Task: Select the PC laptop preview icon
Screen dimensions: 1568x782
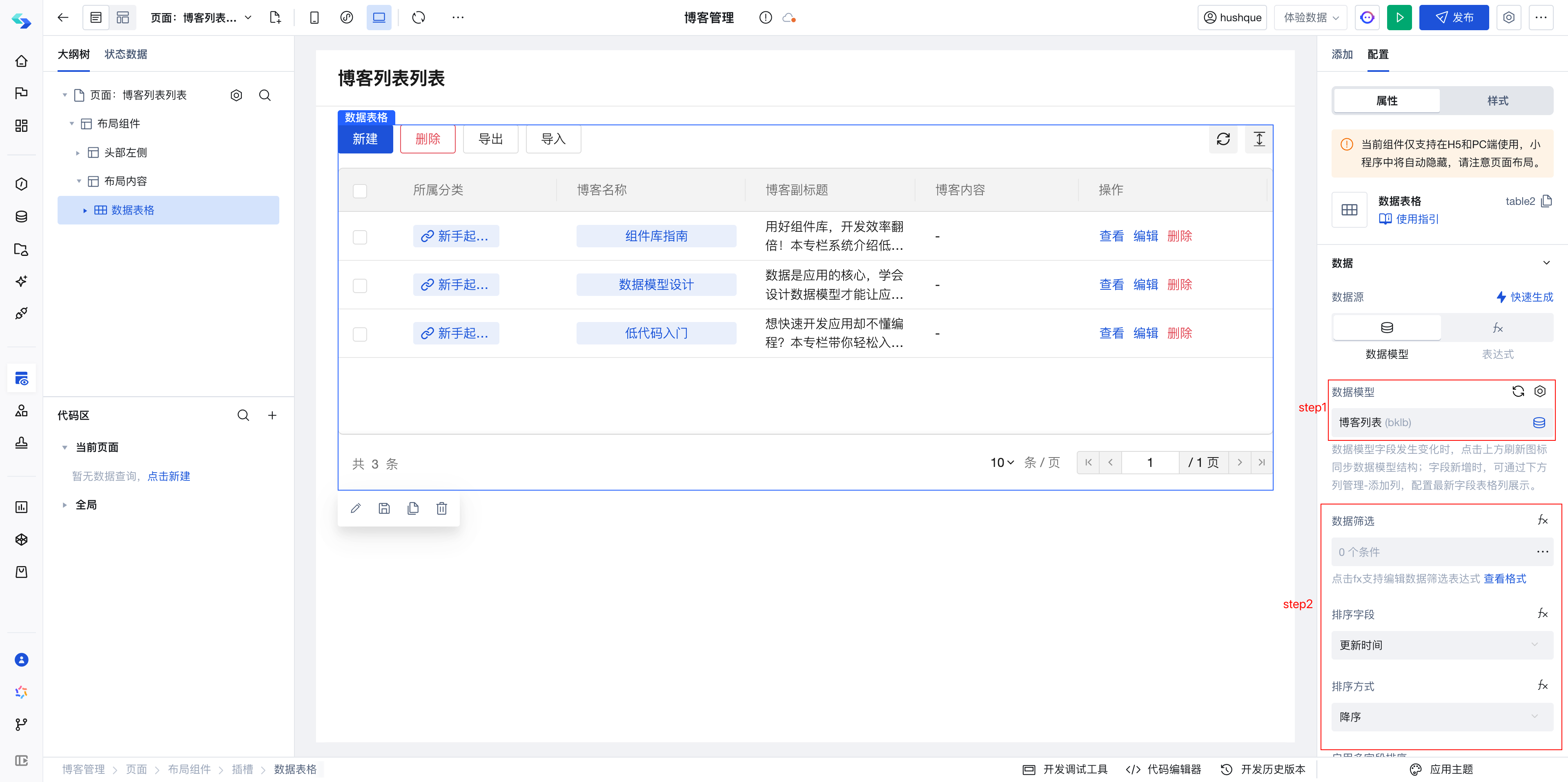Action: click(x=379, y=18)
